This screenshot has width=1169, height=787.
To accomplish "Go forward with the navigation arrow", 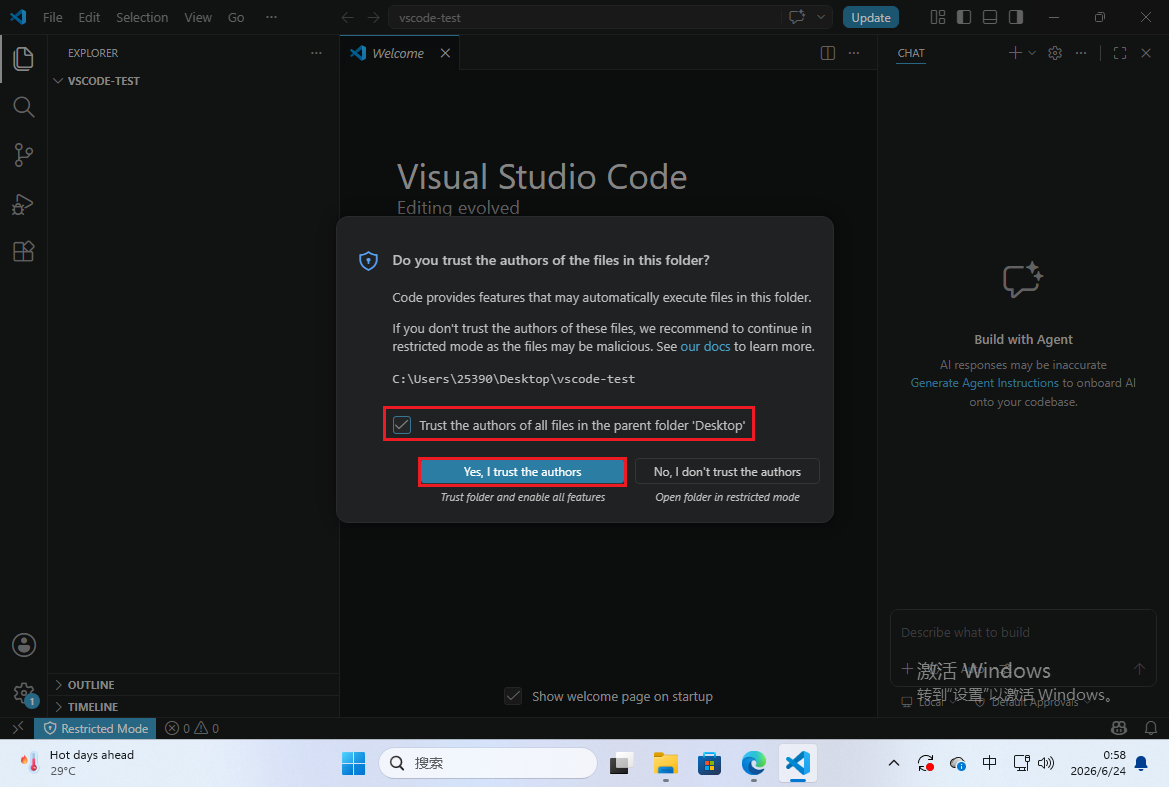I will pyautogui.click(x=374, y=17).
